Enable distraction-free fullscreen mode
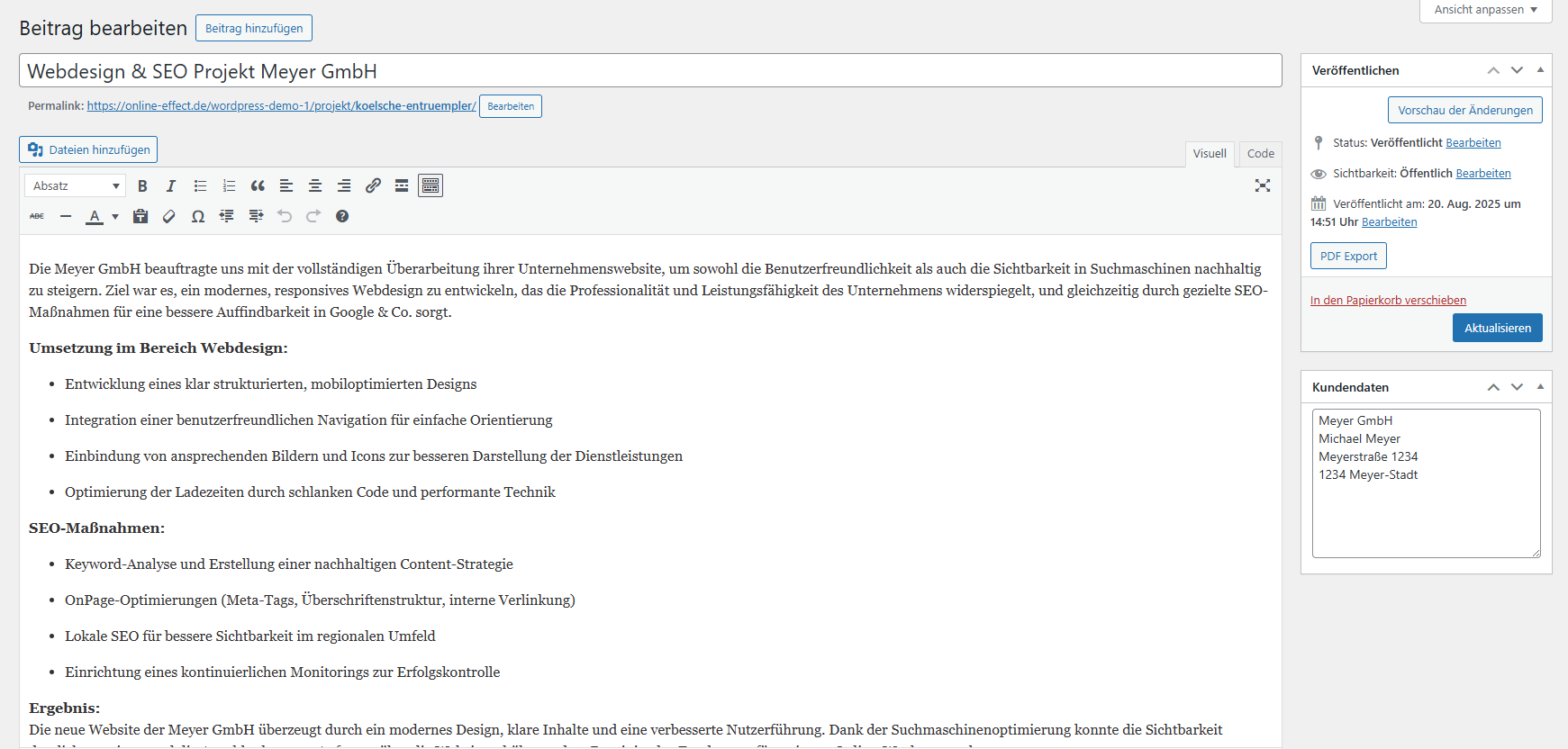The image size is (1568, 749). pyautogui.click(x=1263, y=185)
